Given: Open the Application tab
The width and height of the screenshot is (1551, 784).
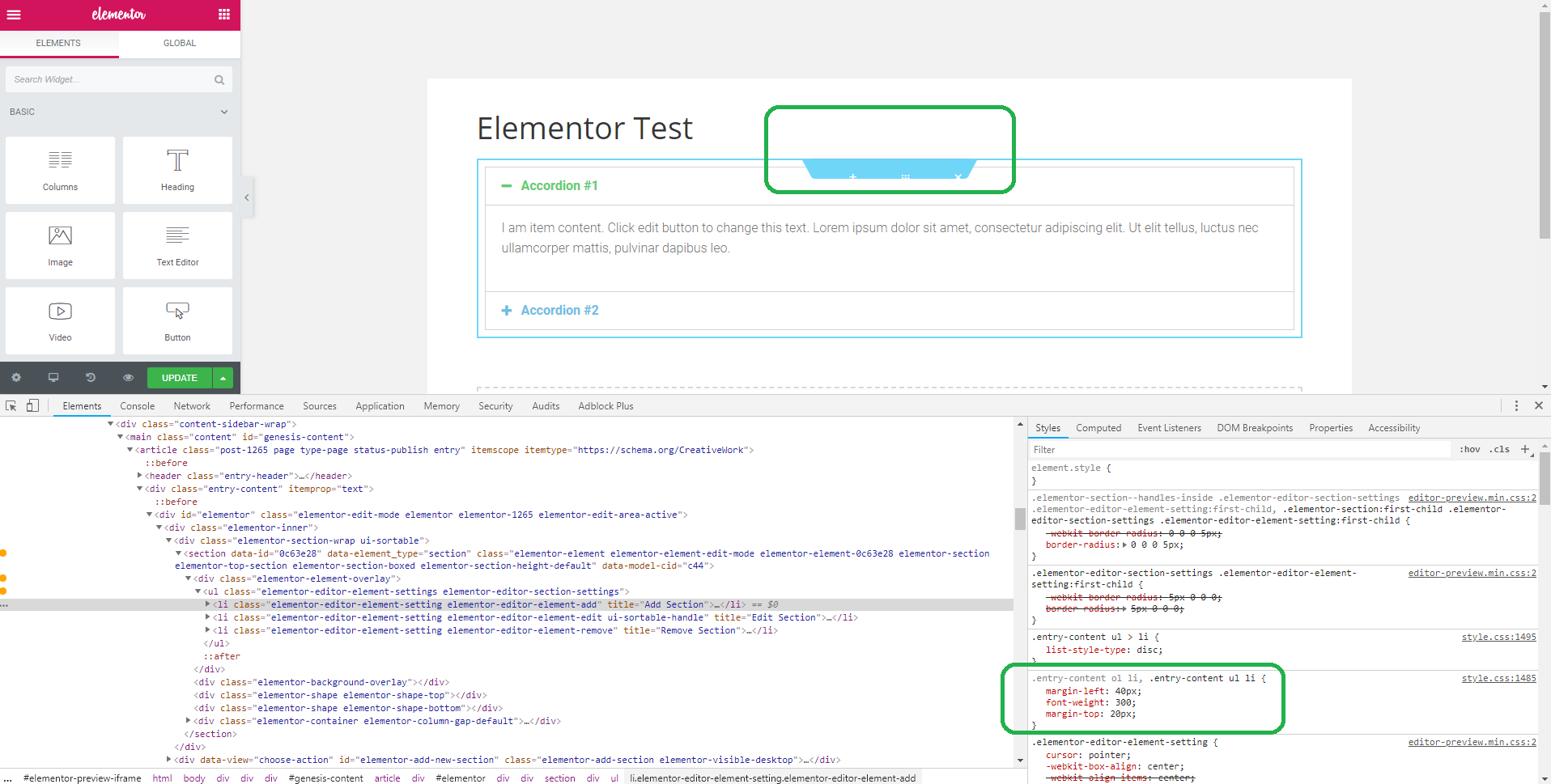Looking at the screenshot, I should coord(380,406).
